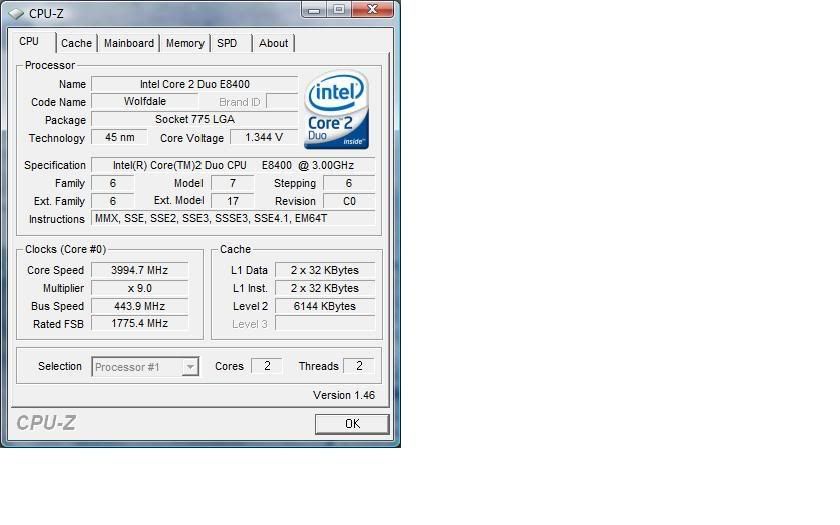Click the Code Name value 'Wolfdale'

click(x=145, y=101)
